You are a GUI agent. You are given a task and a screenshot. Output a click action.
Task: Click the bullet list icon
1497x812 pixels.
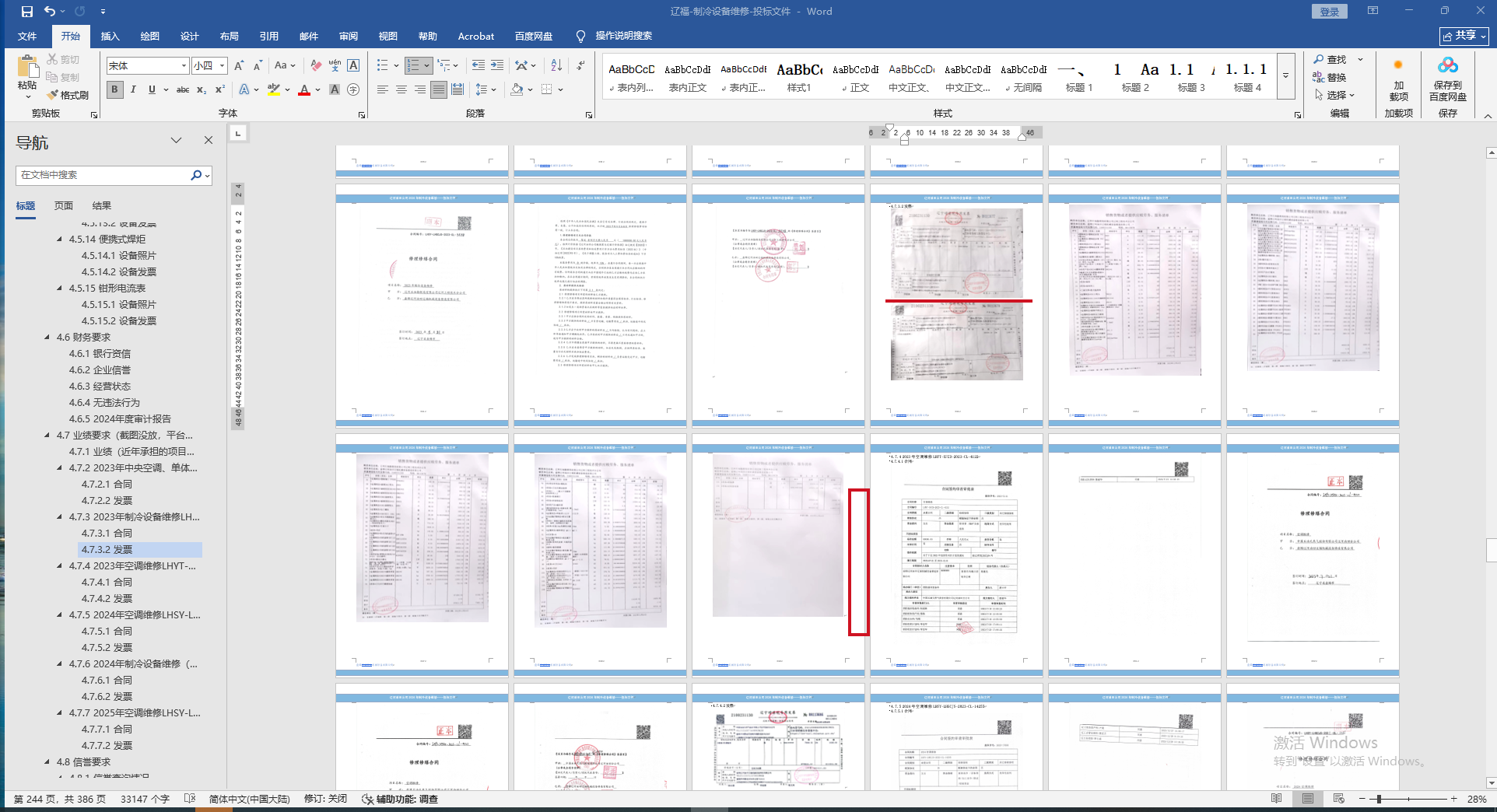coord(382,66)
